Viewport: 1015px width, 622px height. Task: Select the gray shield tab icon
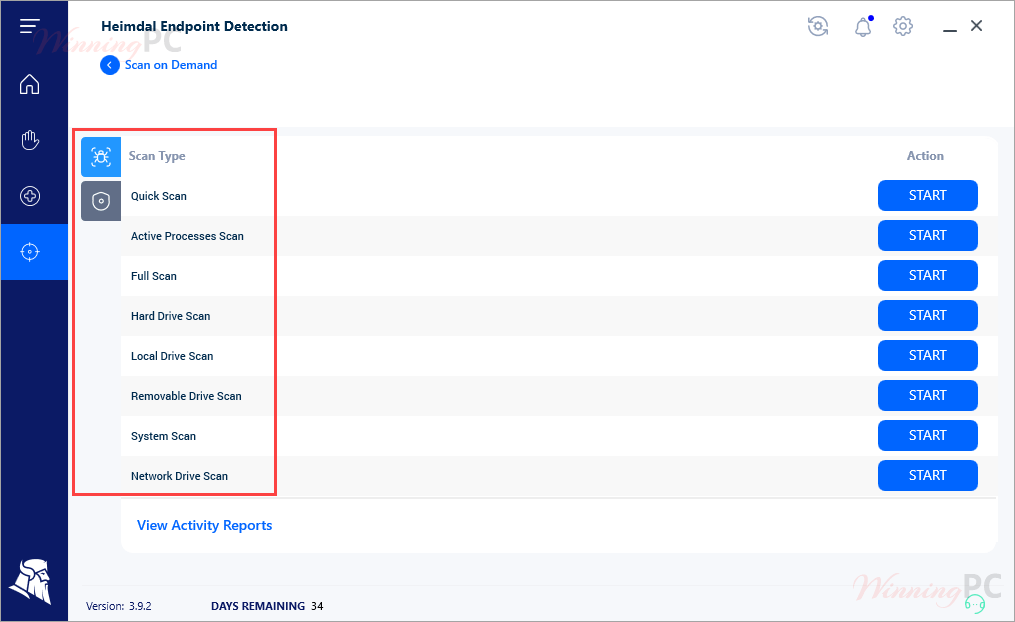pos(101,201)
